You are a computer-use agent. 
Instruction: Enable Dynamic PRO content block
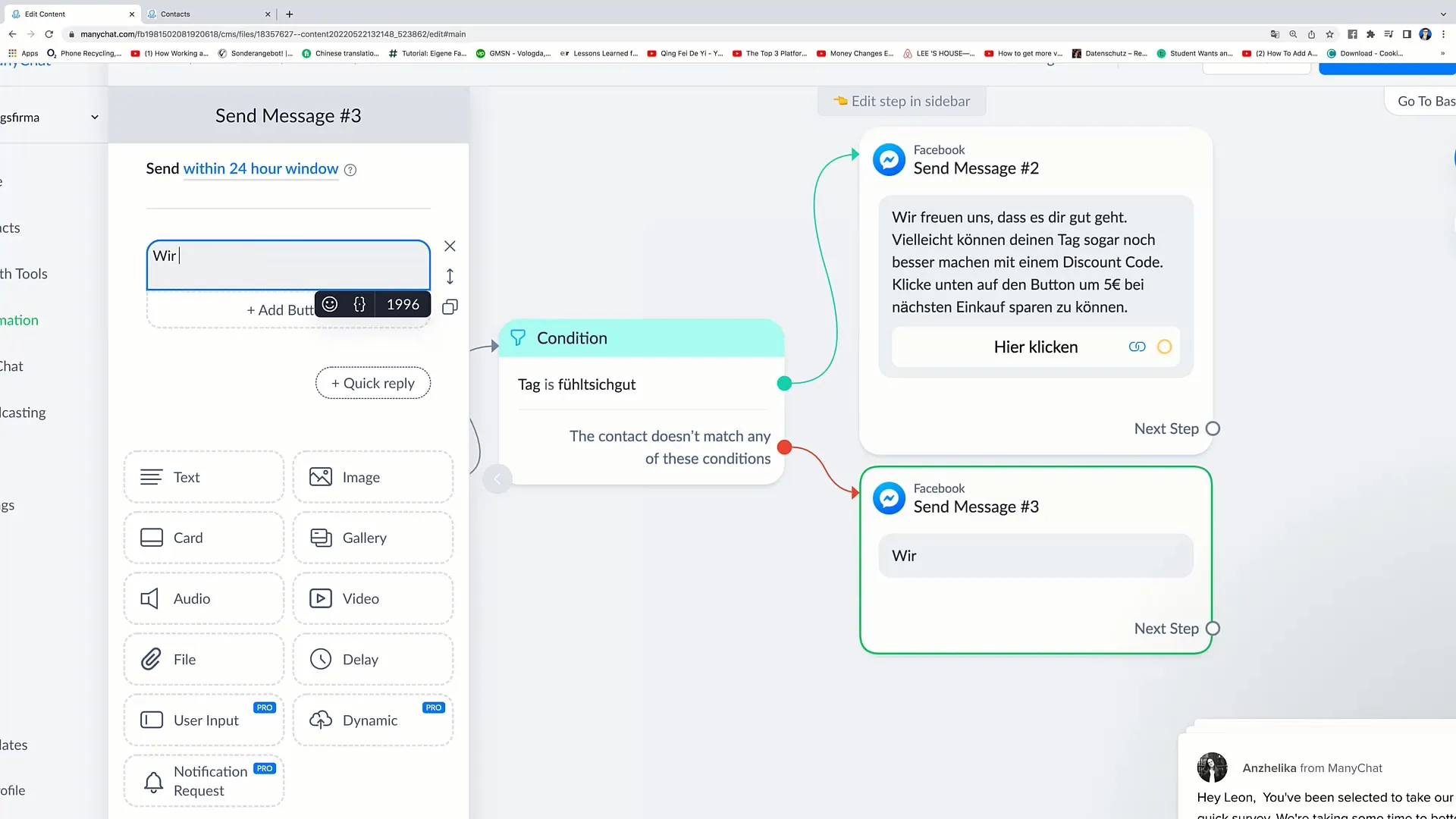(x=374, y=719)
